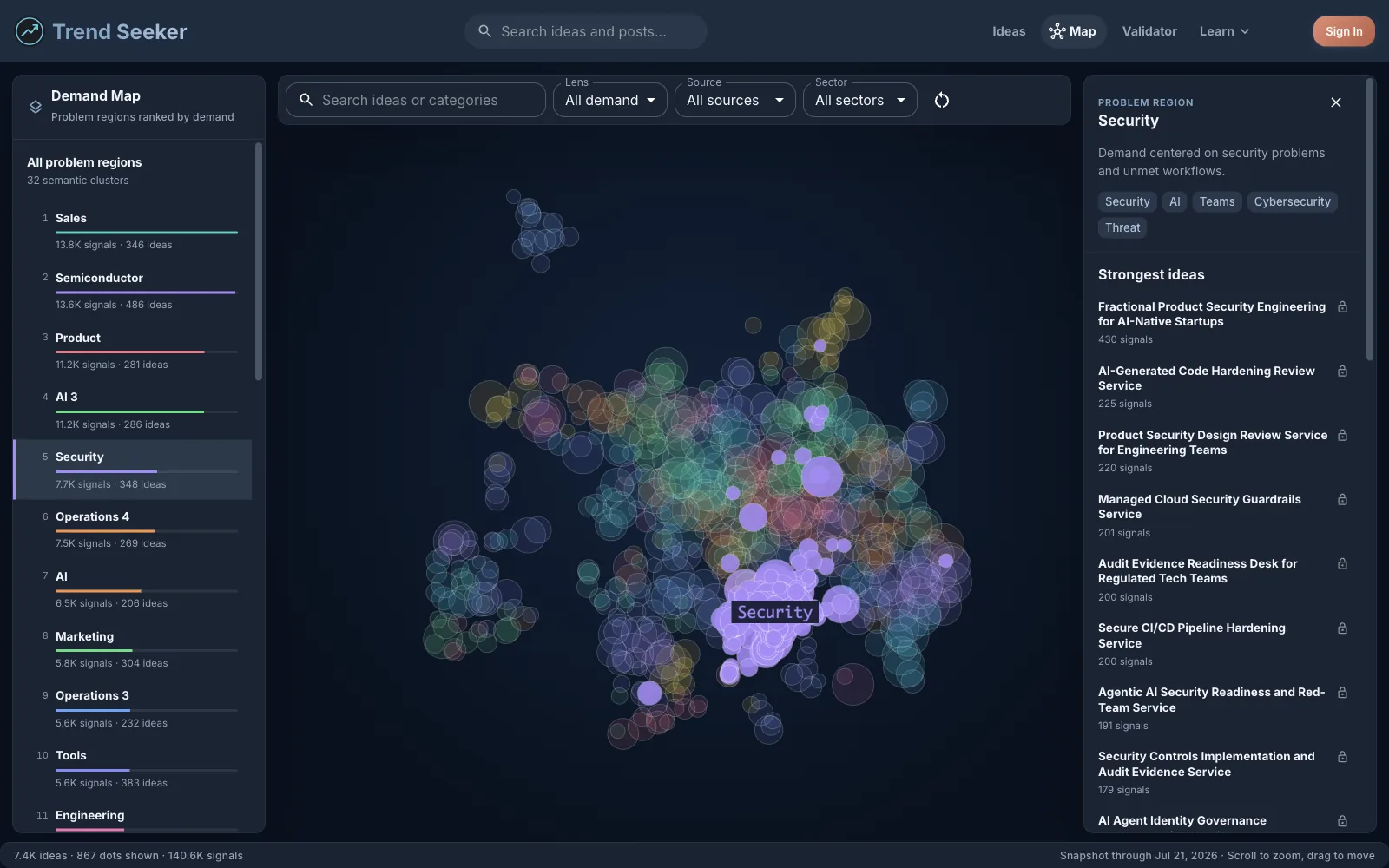Select the Semiconductor problem region
The height and width of the screenshot is (868, 1389).
pos(134,291)
